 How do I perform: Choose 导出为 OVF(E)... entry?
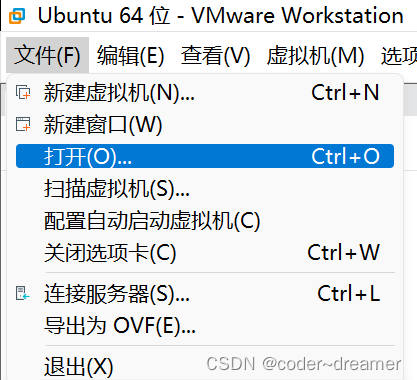pos(205,325)
